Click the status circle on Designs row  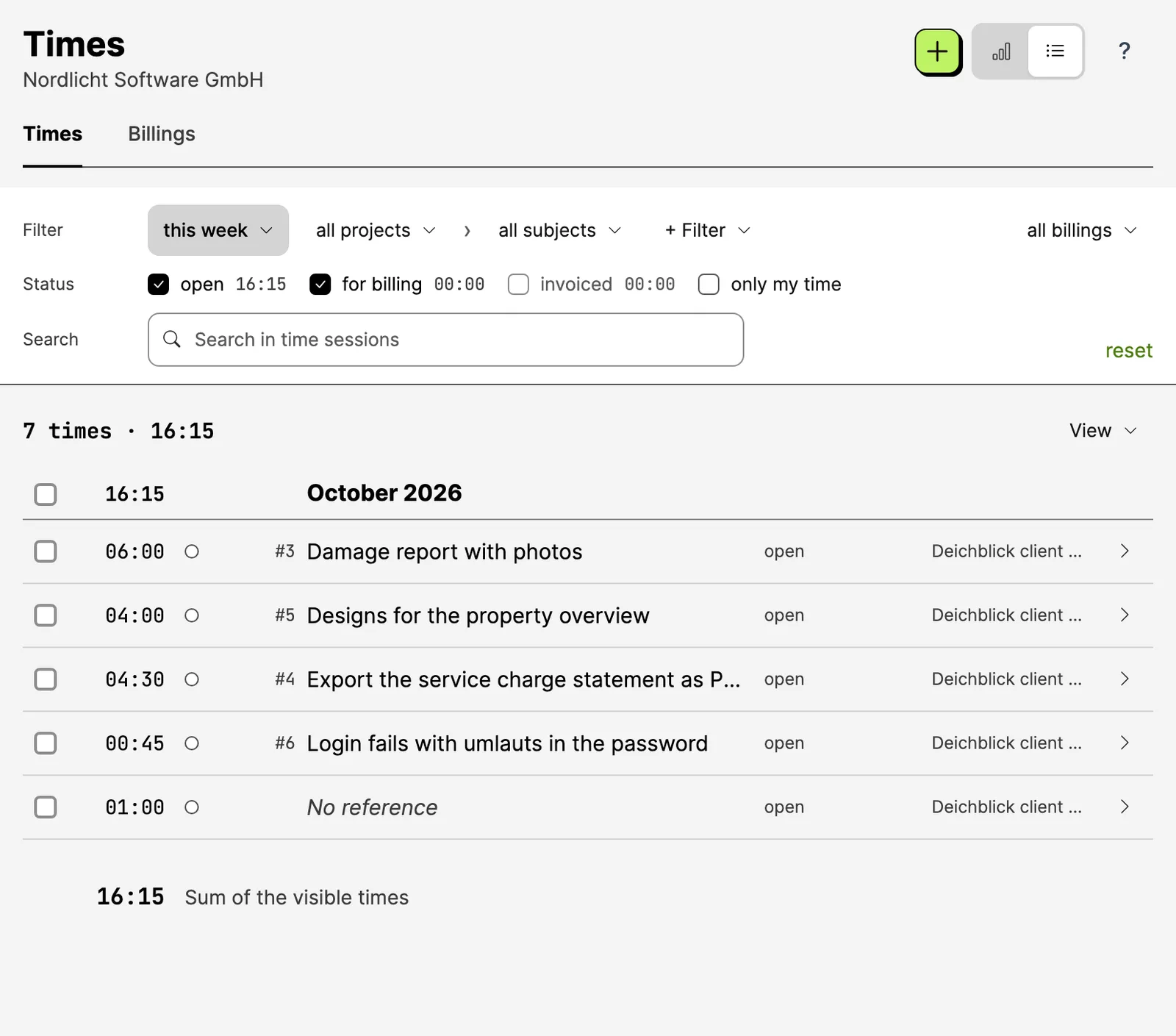tap(192, 615)
